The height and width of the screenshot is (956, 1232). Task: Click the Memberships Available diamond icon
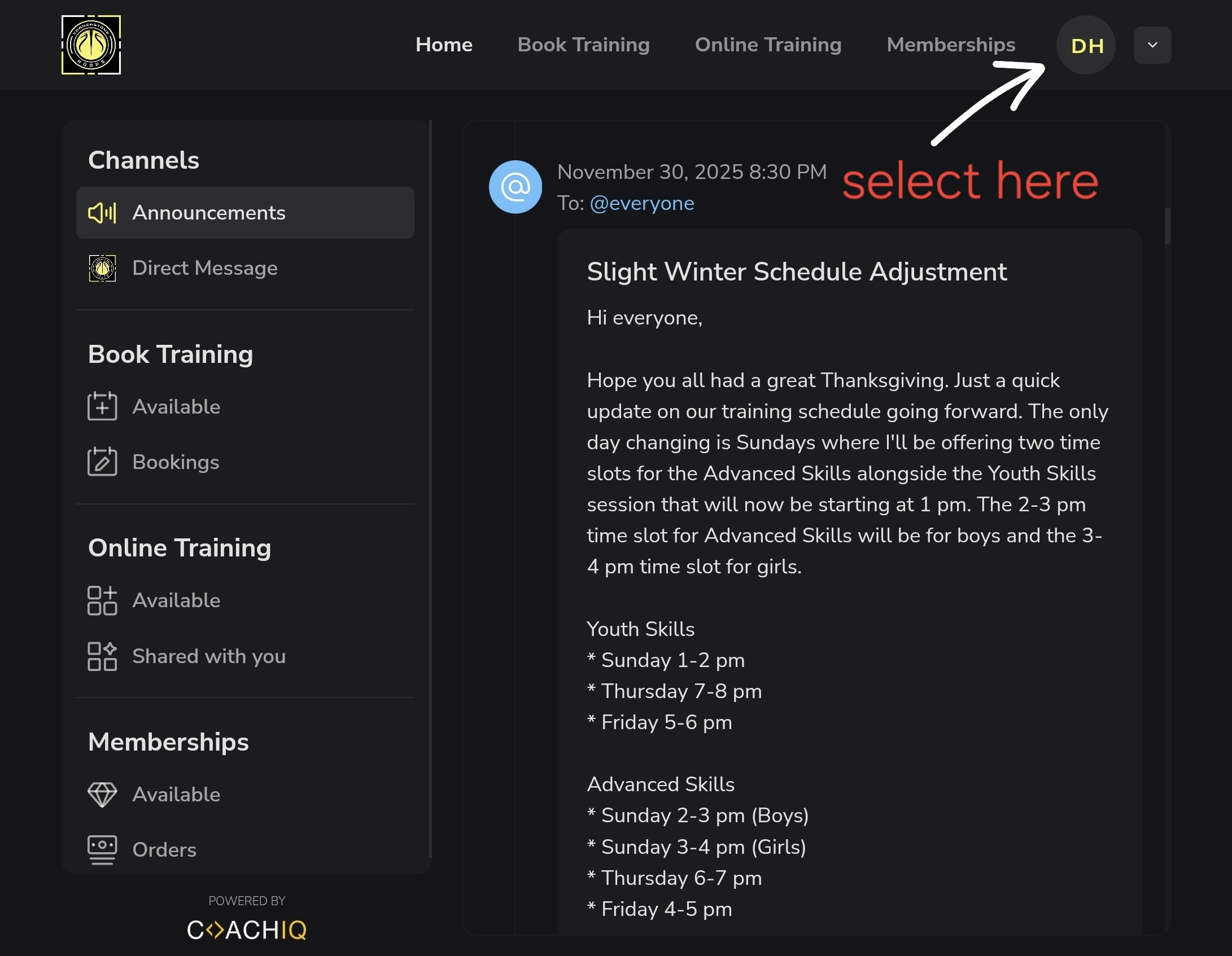(x=102, y=794)
